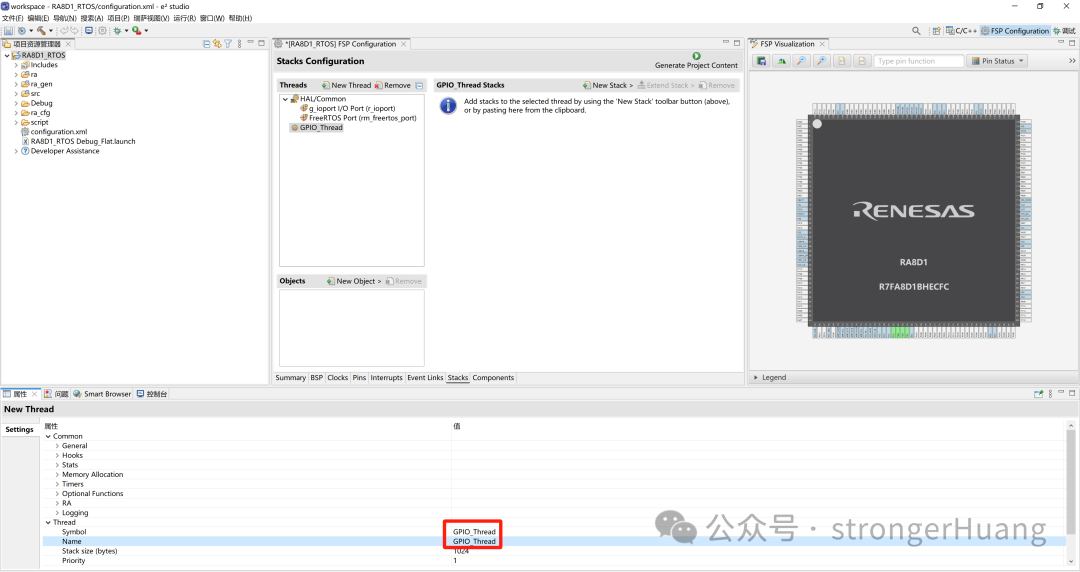Image resolution: width=1080 pixels, height=572 pixels.
Task: Expand the ra_gen folder in tree
Action: pos(17,84)
